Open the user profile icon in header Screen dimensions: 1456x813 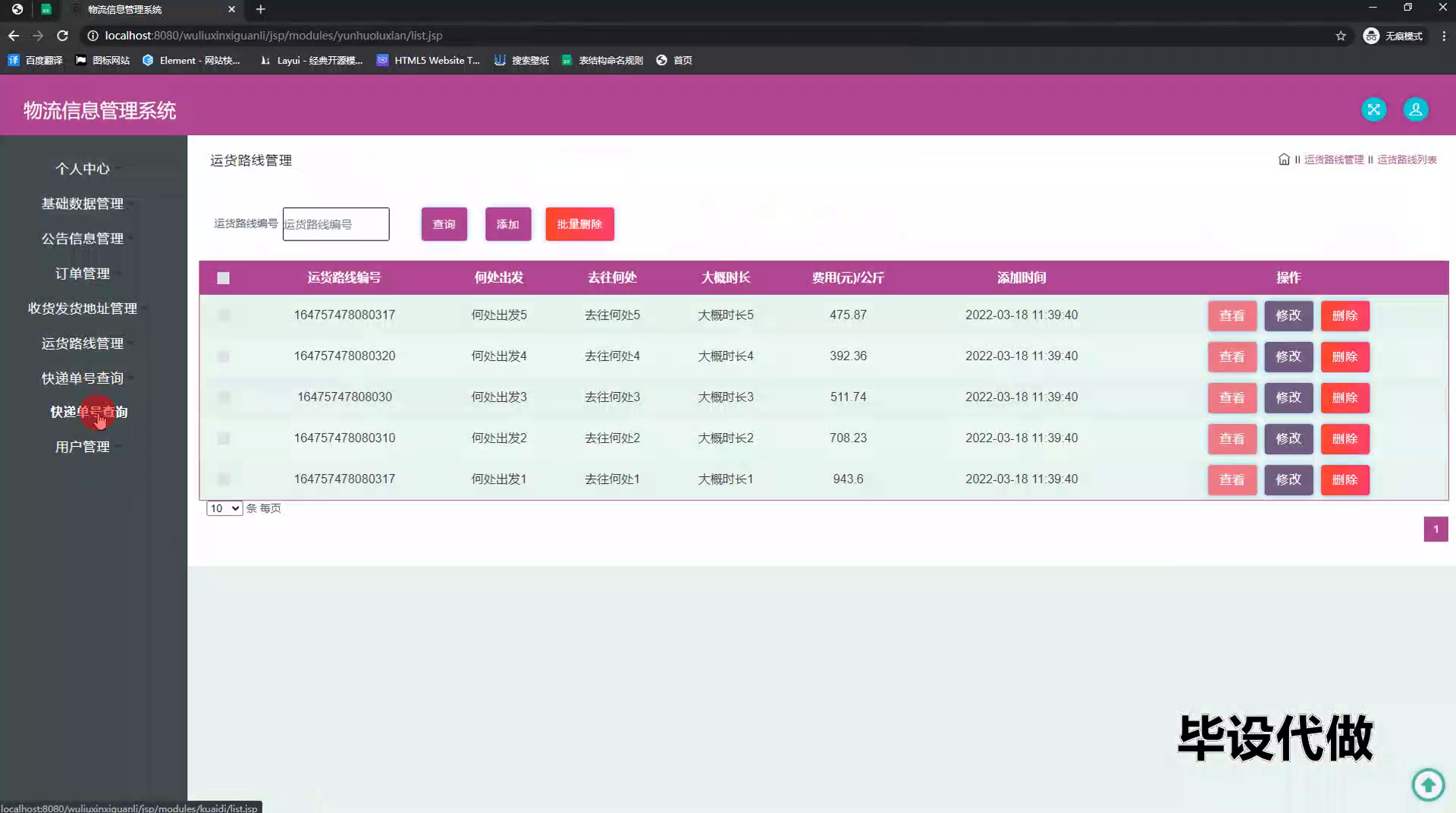point(1415,109)
